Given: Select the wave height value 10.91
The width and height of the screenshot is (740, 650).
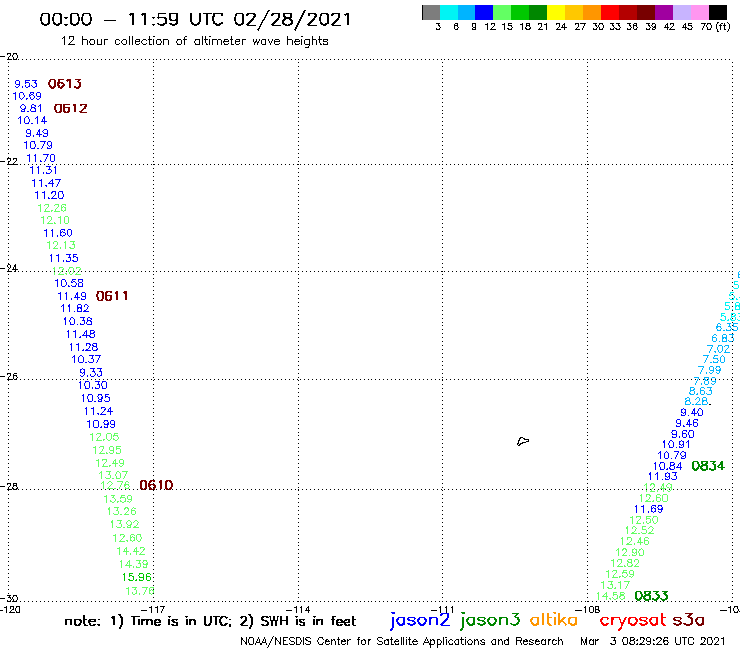Looking at the screenshot, I should coord(676,444).
